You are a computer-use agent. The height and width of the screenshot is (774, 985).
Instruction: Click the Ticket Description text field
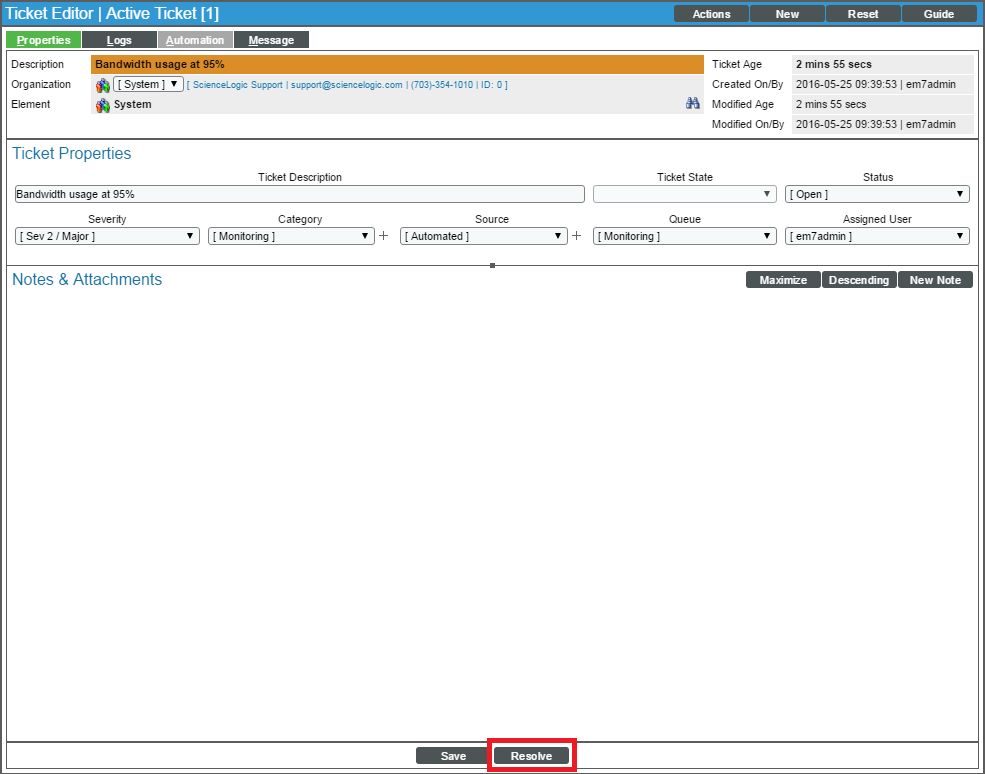point(299,194)
